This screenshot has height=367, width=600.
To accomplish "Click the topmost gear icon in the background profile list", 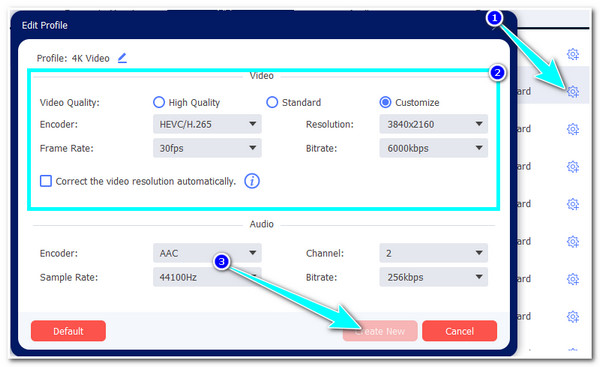I will point(573,54).
